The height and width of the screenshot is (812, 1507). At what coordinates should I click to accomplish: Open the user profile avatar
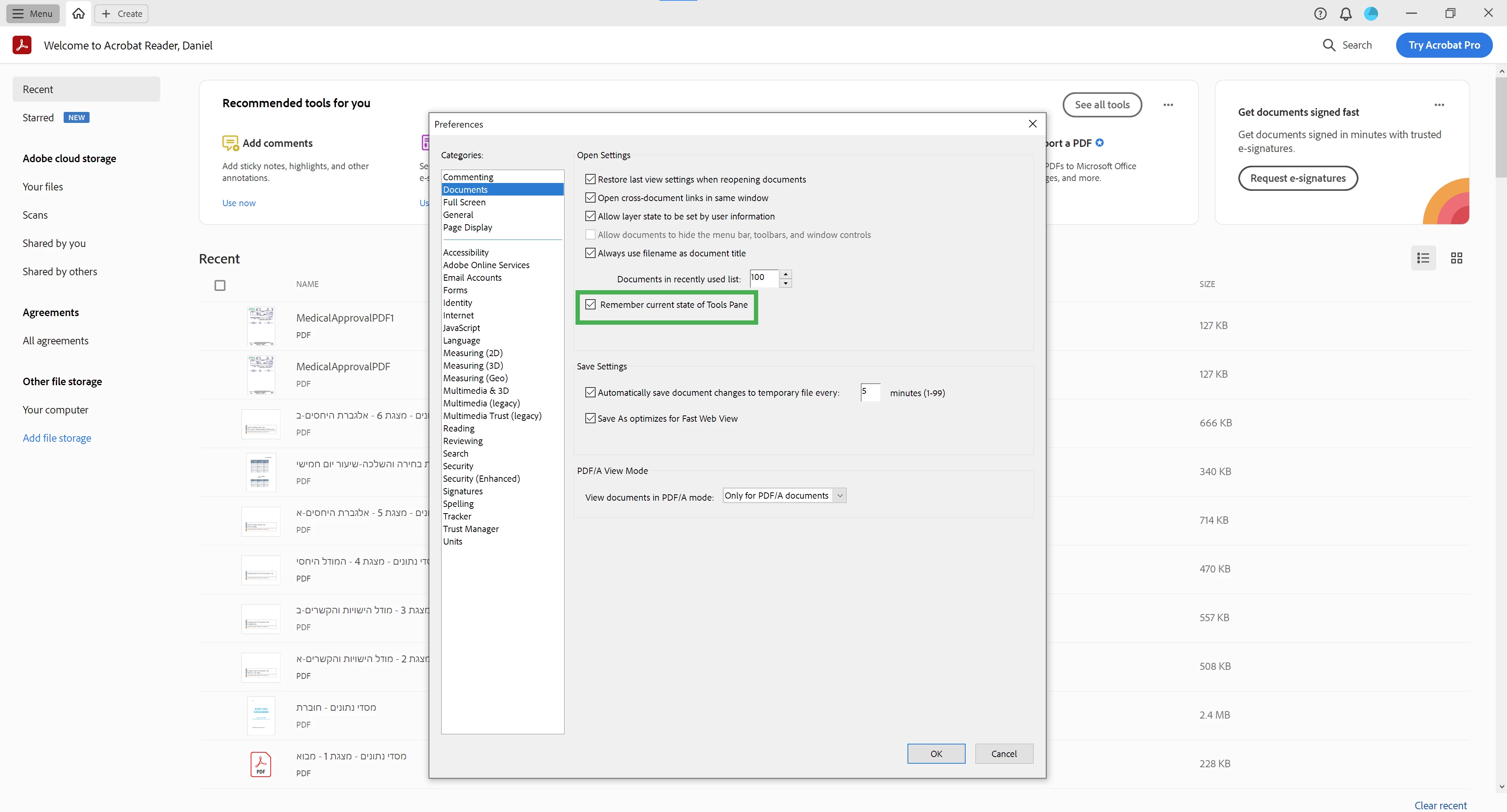click(x=1371, y=13)
